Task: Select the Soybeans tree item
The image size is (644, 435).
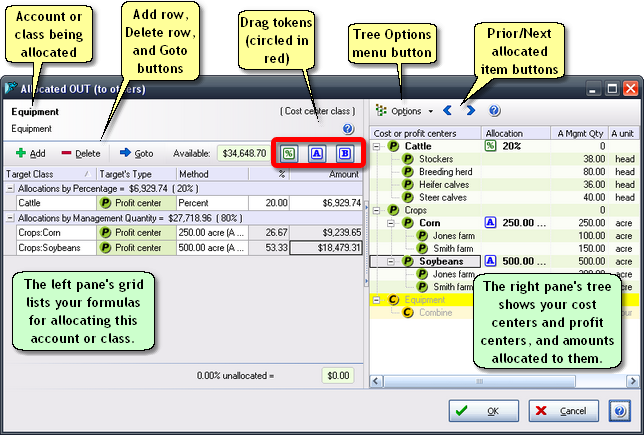Action: coord(440,262)
